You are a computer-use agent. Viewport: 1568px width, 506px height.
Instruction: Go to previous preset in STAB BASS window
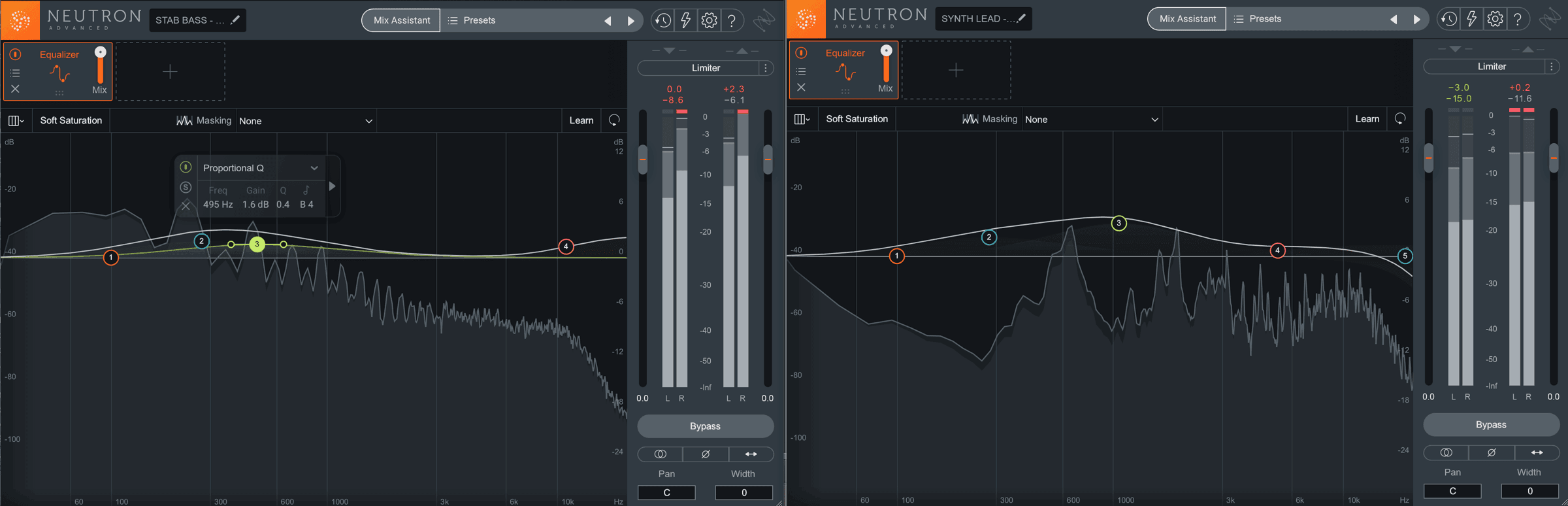(608, 21)
